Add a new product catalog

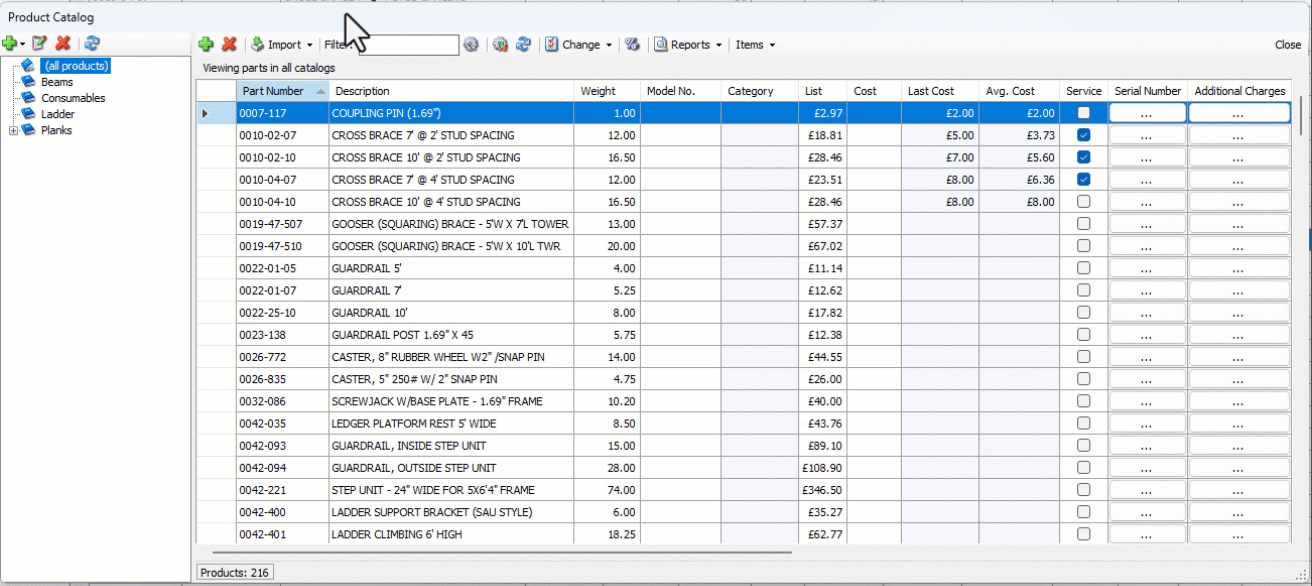point(10,44)
